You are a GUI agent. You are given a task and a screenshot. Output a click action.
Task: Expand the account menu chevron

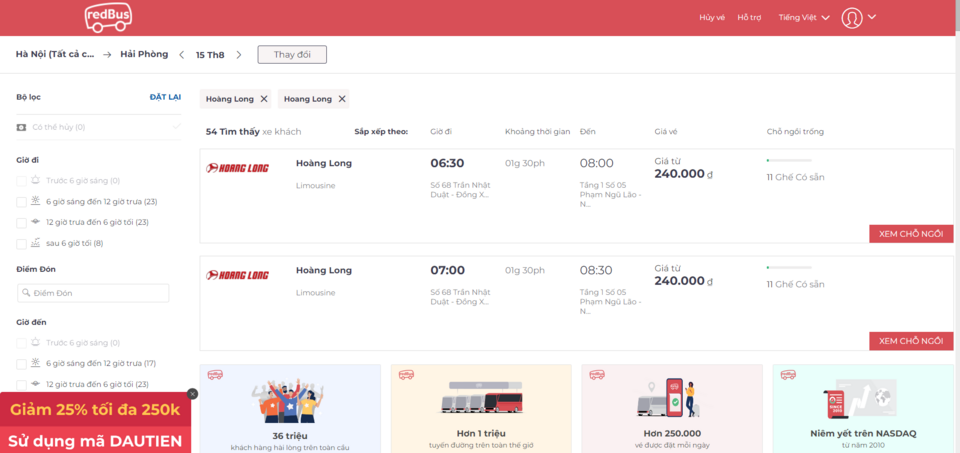click(872, 17)
